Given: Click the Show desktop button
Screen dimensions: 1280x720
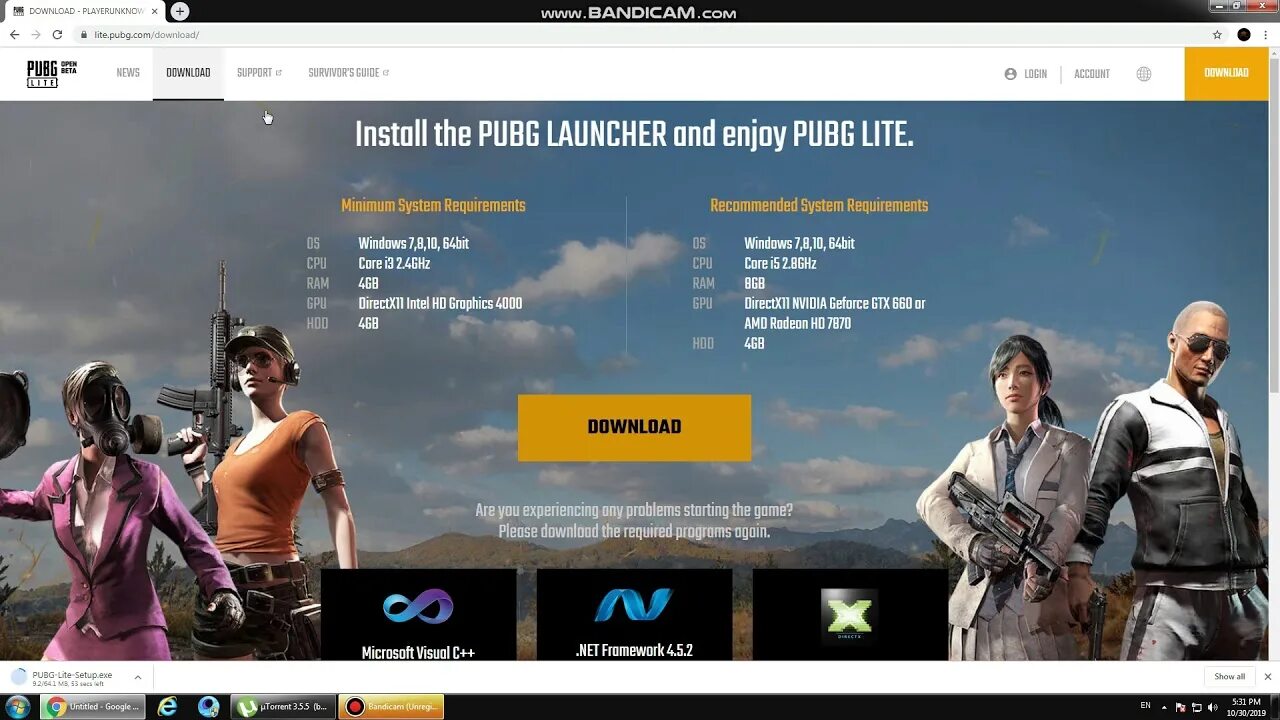Looking at the screenshot, I should [x=1275, y=707].
